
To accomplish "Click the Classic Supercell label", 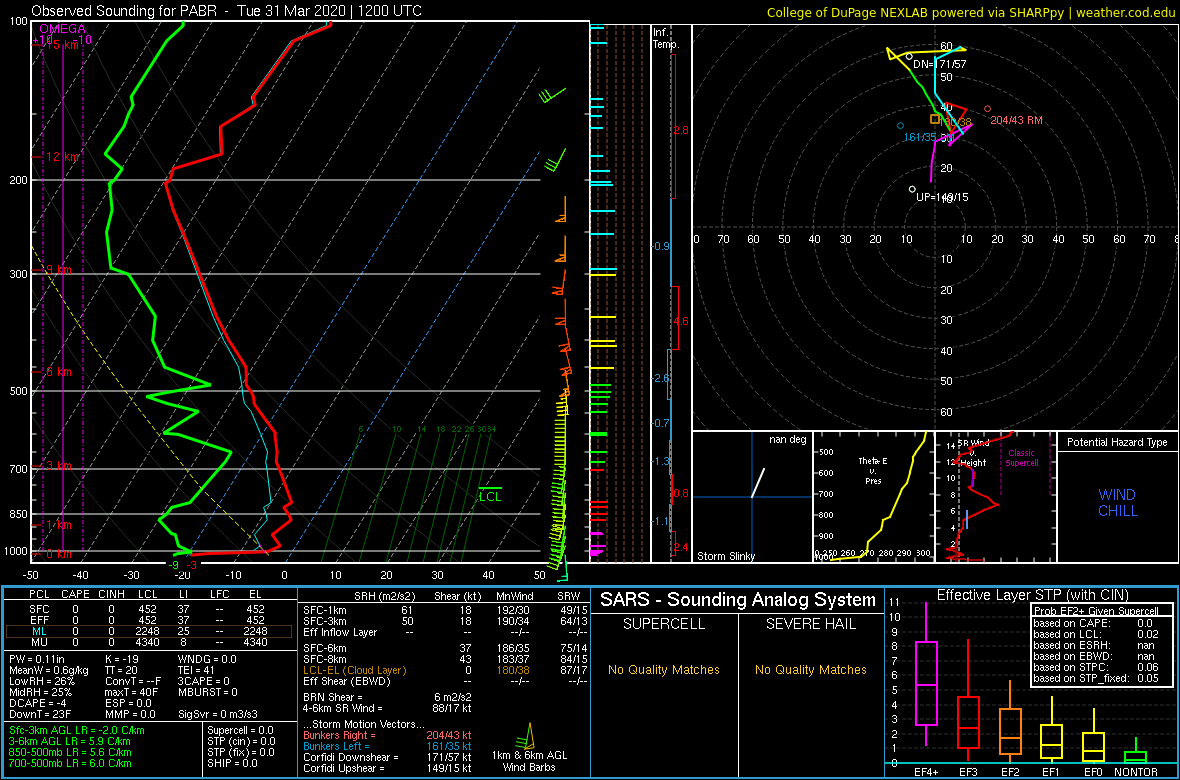I will pyautogui.click(x=1023, y=459).
